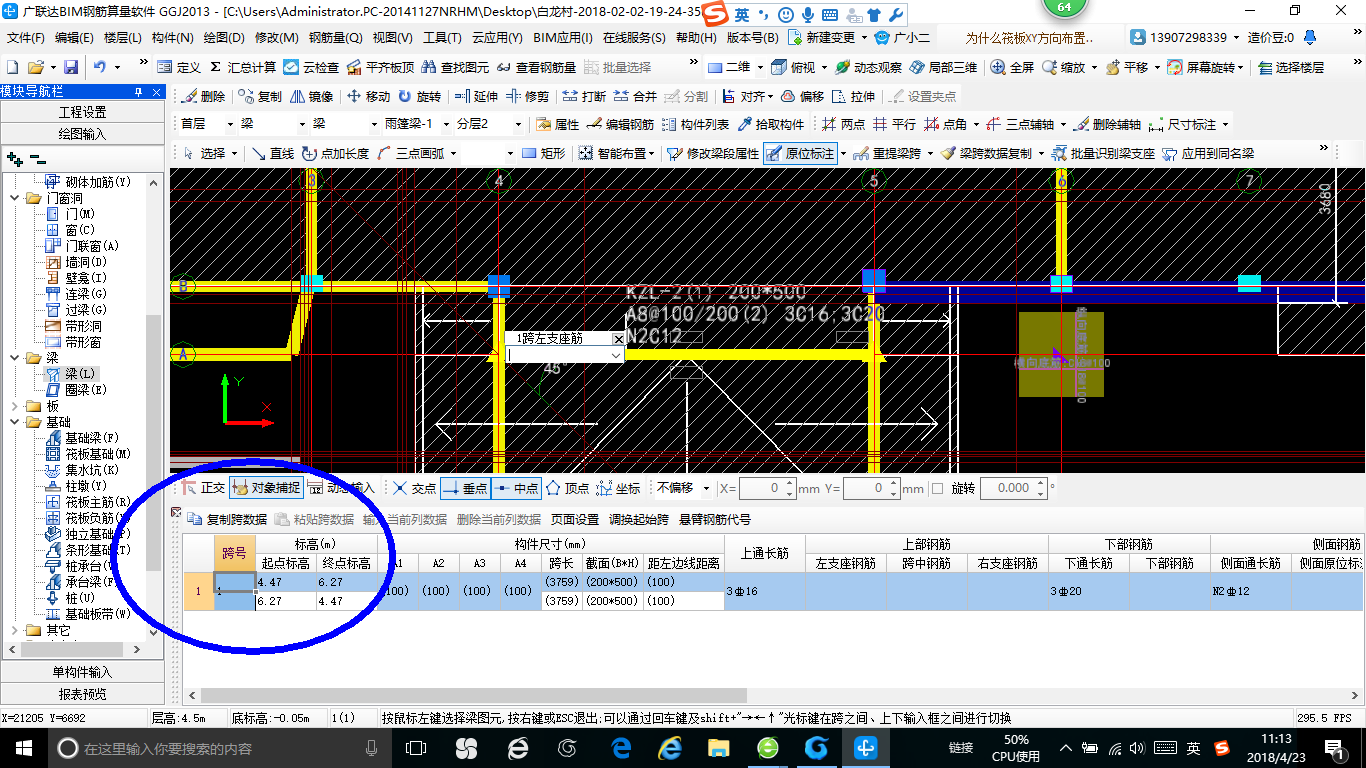Click 单构件输入 navigation button

tap(82, 672)
